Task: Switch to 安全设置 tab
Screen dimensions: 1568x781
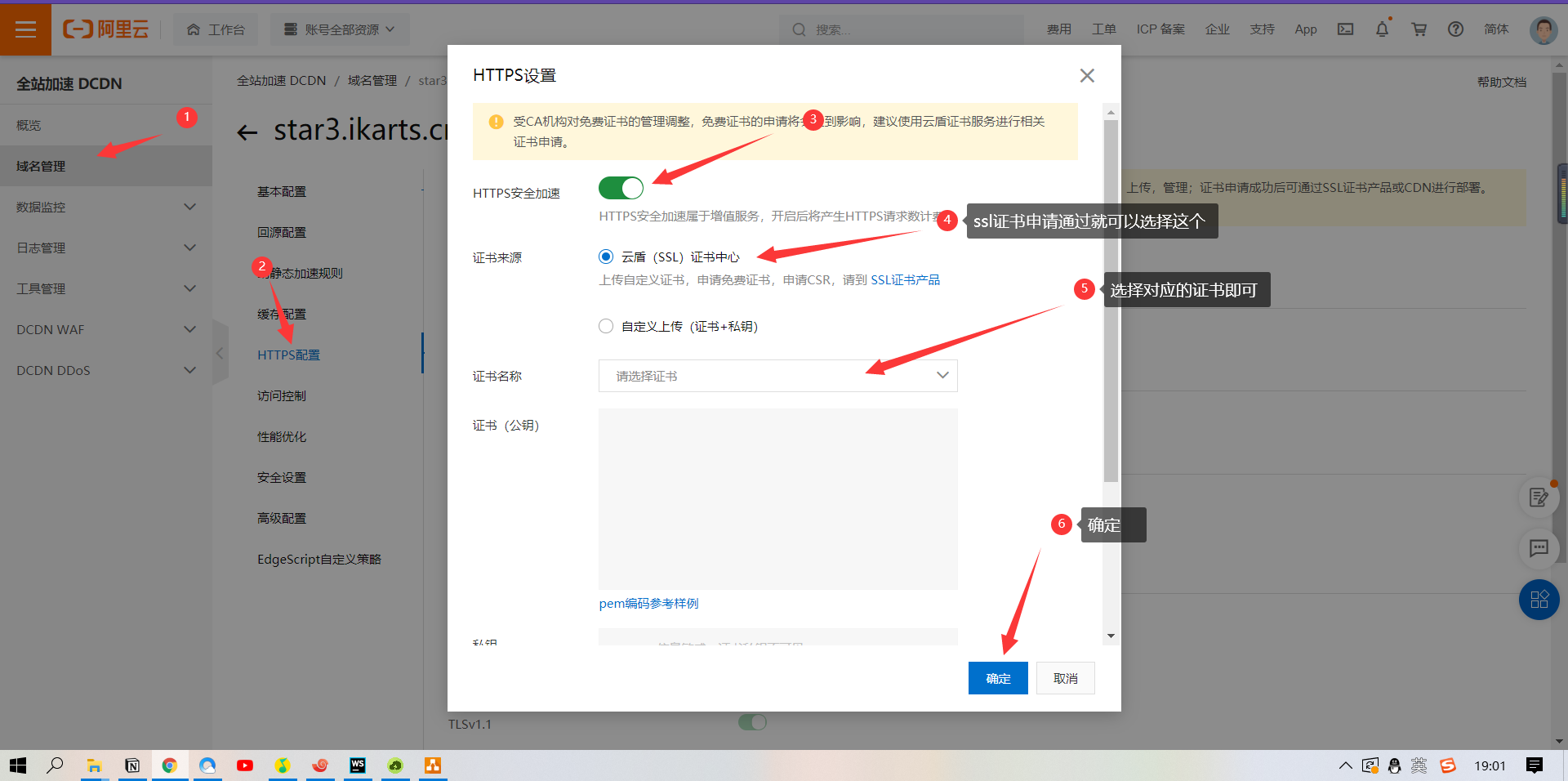Action: pyautogui.click(x=282, y=477)
